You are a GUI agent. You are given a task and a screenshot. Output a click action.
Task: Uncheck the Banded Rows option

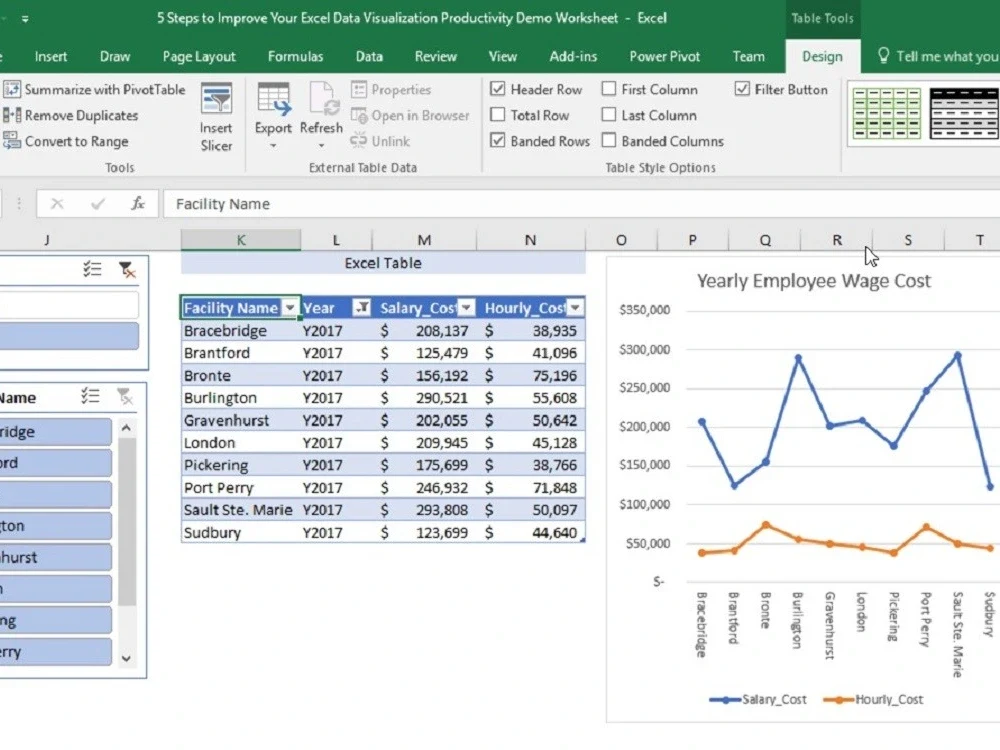click(x=497, y=141)
